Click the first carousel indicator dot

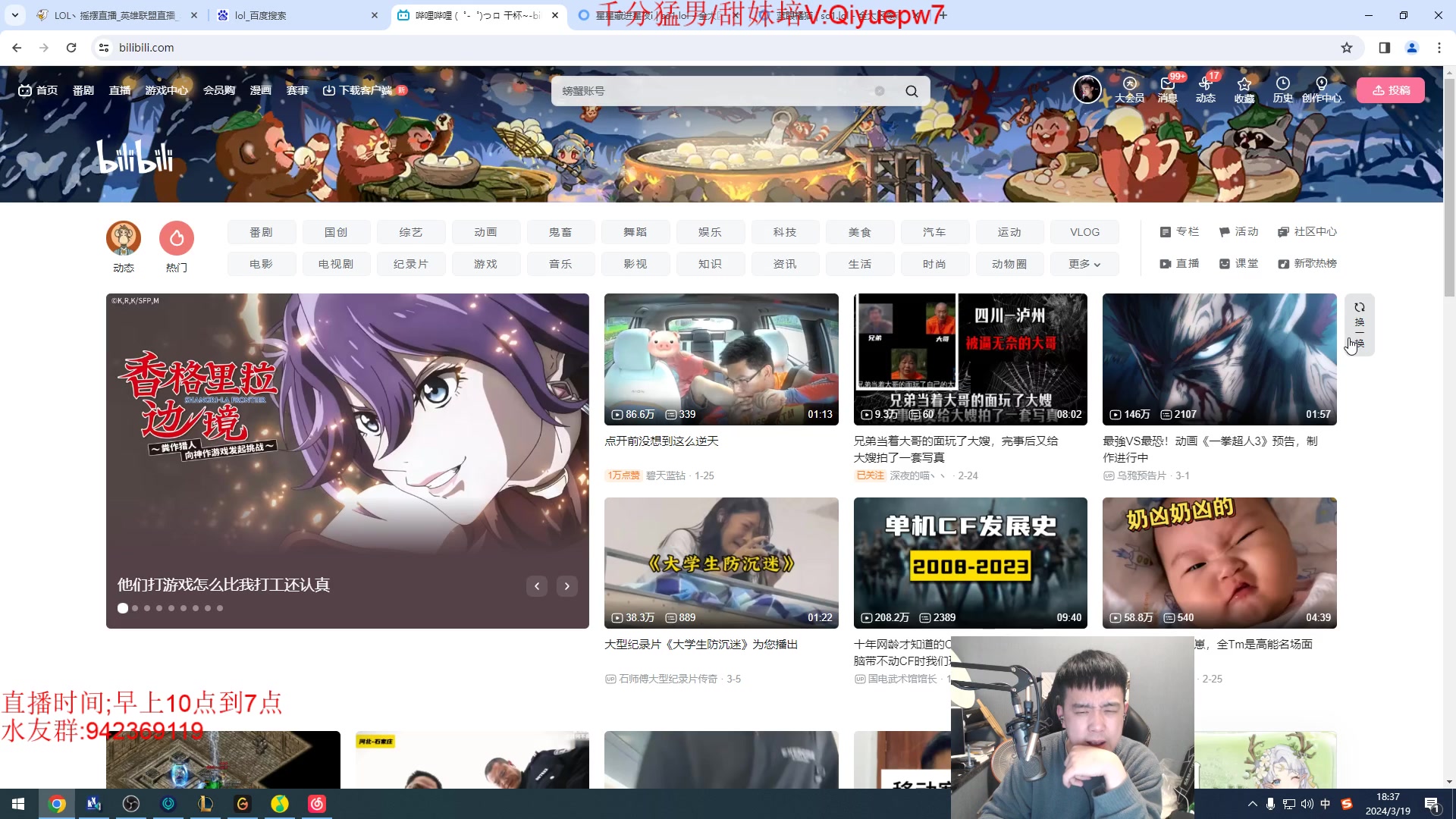click(x=123, y=608)
